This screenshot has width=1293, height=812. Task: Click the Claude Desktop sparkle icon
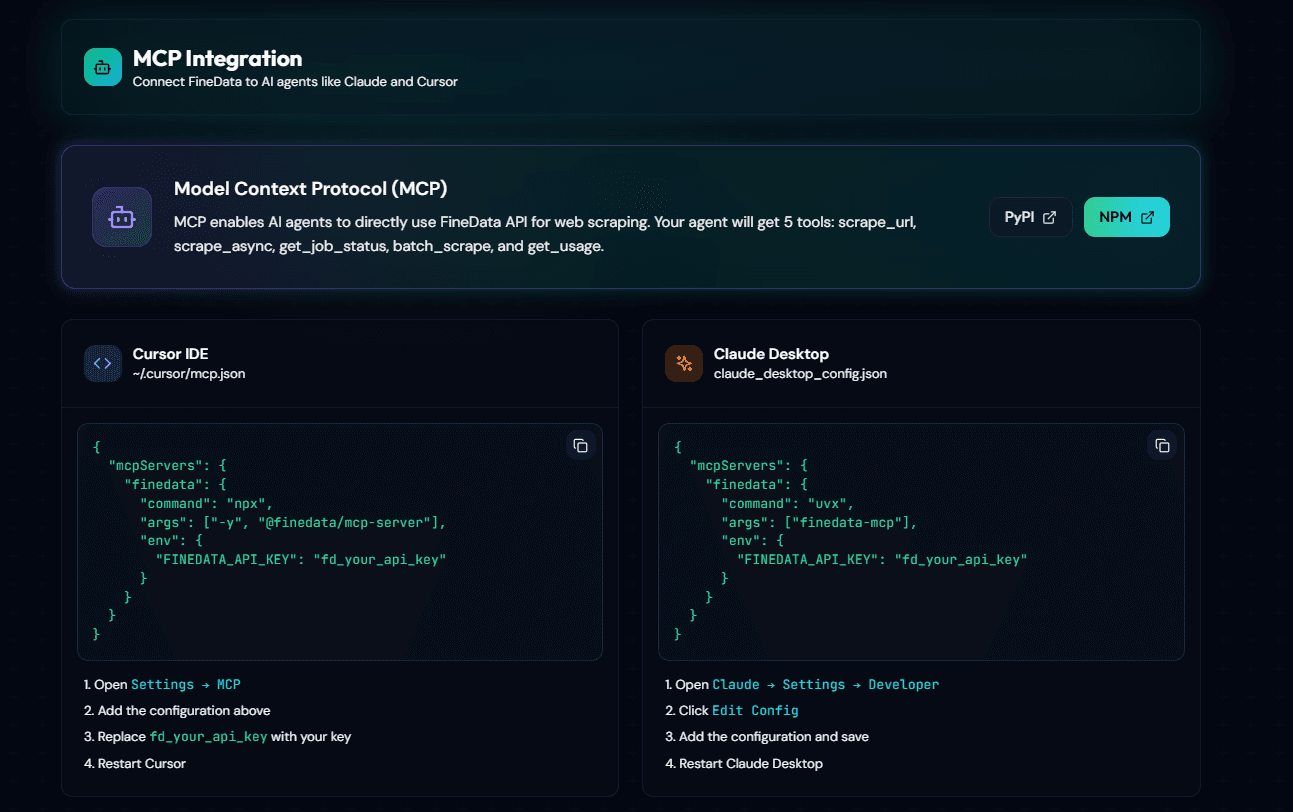(x=684, y=364)
